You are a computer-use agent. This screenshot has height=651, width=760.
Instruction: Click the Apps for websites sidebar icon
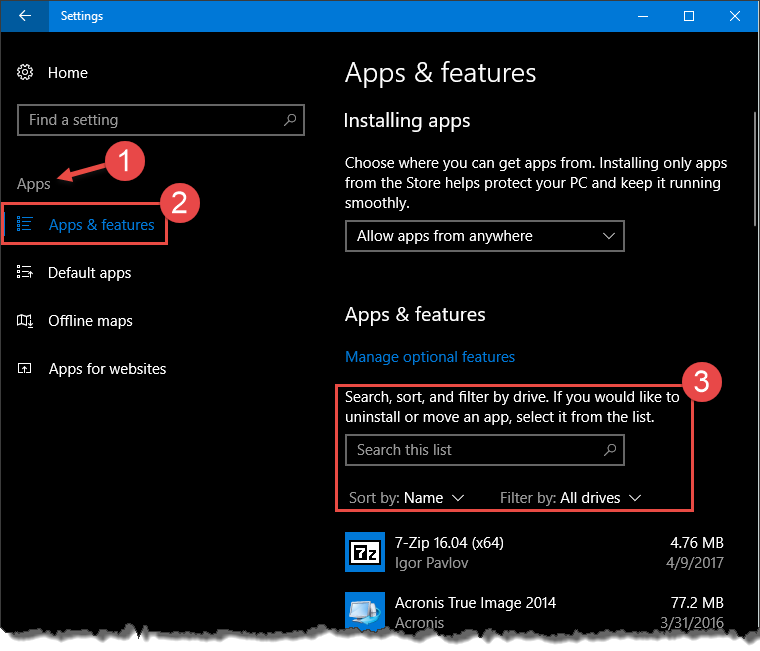pos(24,368)
